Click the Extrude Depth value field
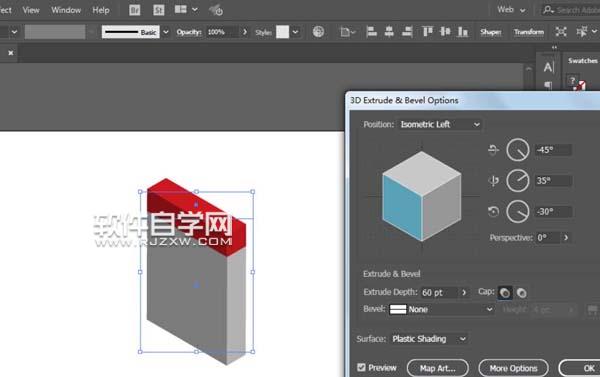This screenshot has height=377, width=600. tap(440, 293)
